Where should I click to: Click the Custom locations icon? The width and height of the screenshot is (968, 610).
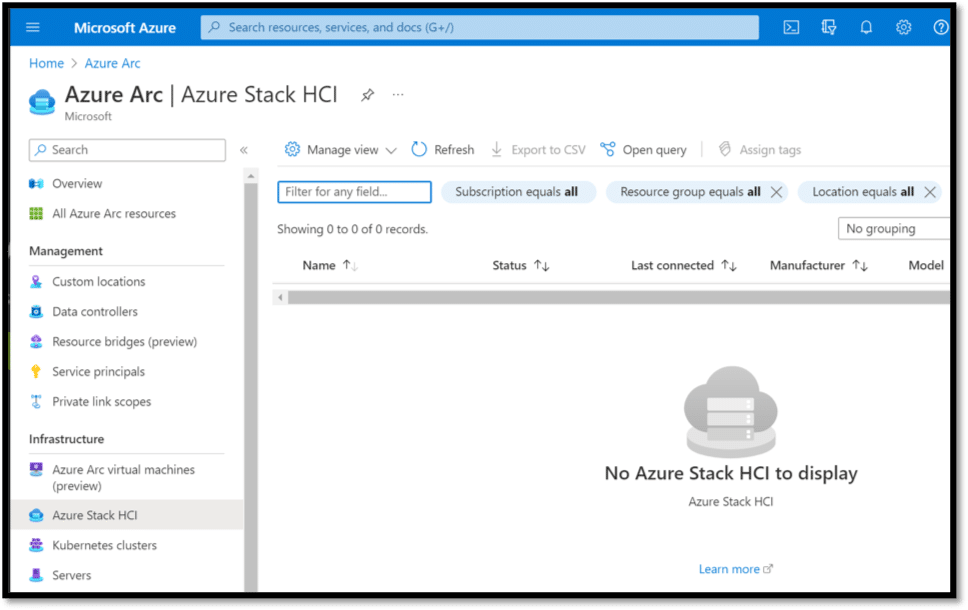point(36,282)
